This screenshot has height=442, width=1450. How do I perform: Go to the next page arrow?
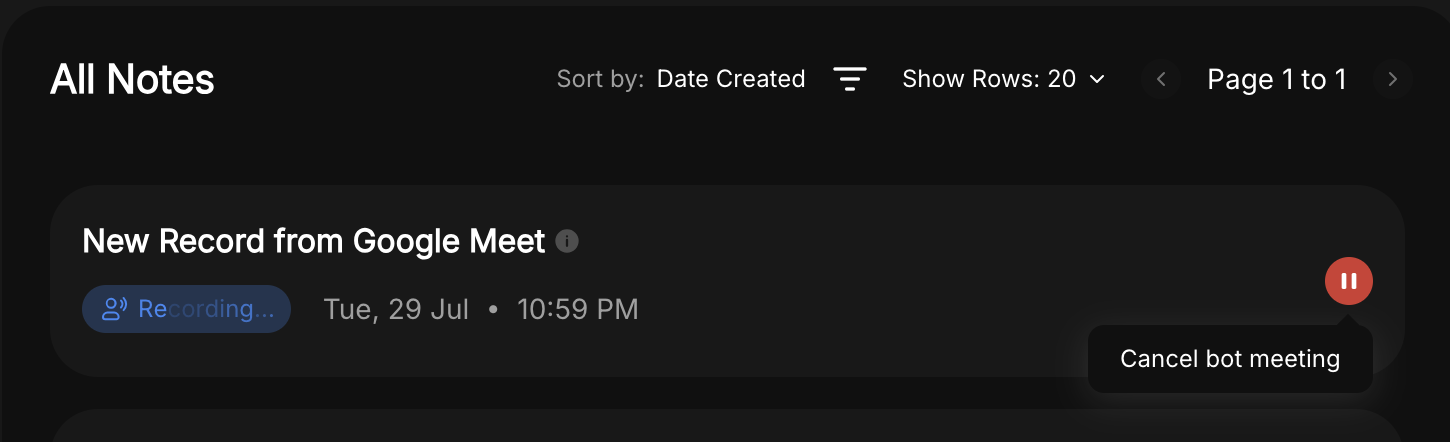coord(1392,79)
